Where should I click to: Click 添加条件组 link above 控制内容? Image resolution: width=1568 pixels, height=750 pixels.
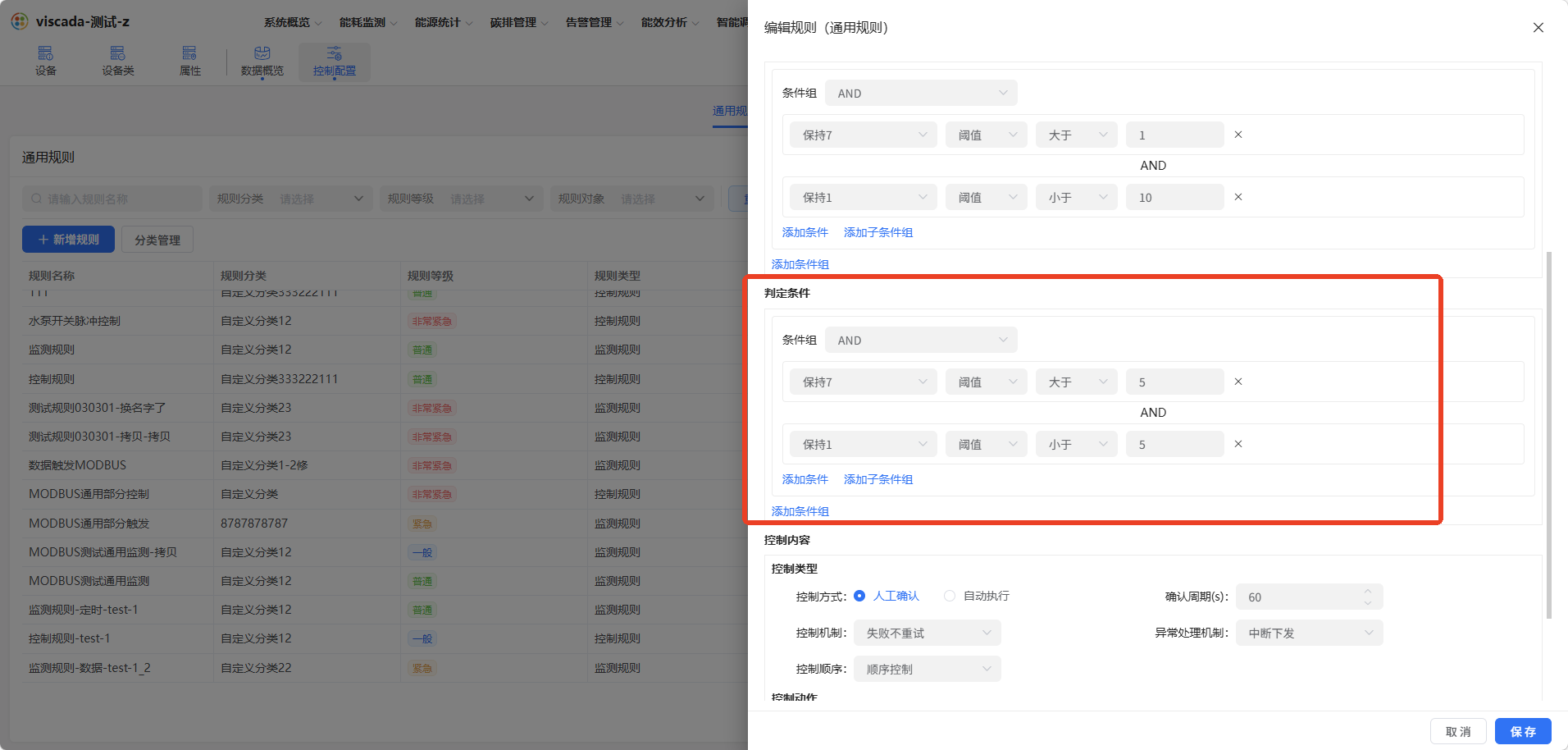(800, 511)
